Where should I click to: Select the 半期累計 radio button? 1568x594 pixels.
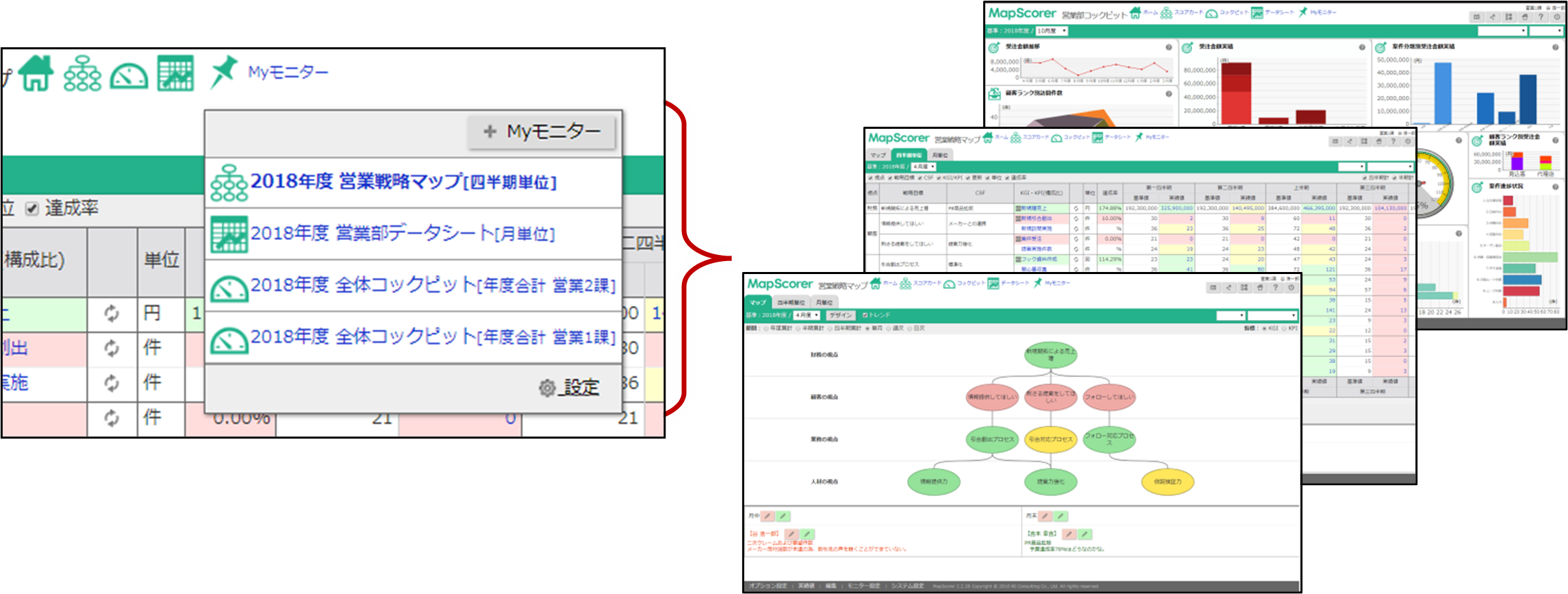(798, 328)
